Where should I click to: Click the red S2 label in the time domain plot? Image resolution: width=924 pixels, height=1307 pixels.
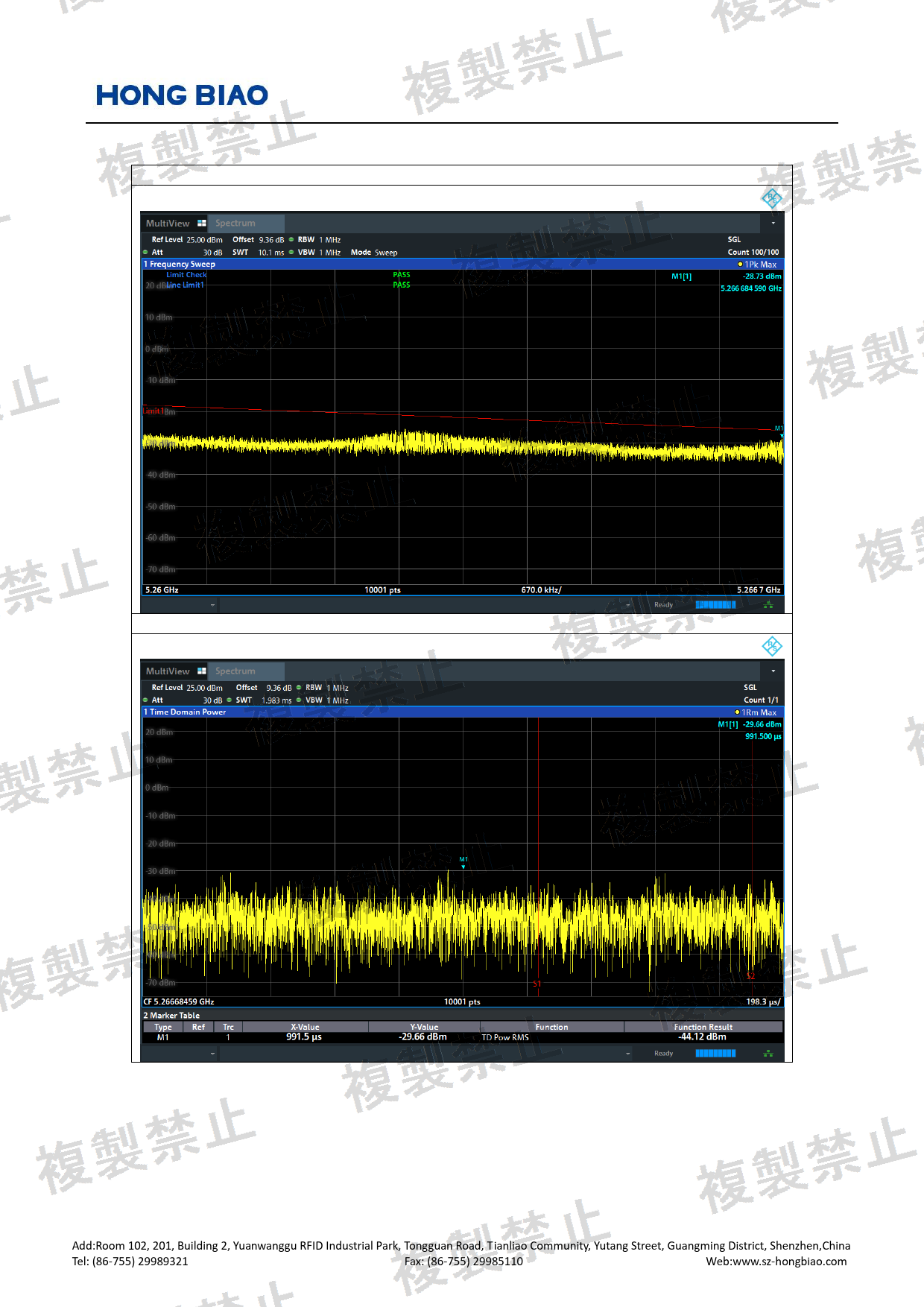point(751,976)
